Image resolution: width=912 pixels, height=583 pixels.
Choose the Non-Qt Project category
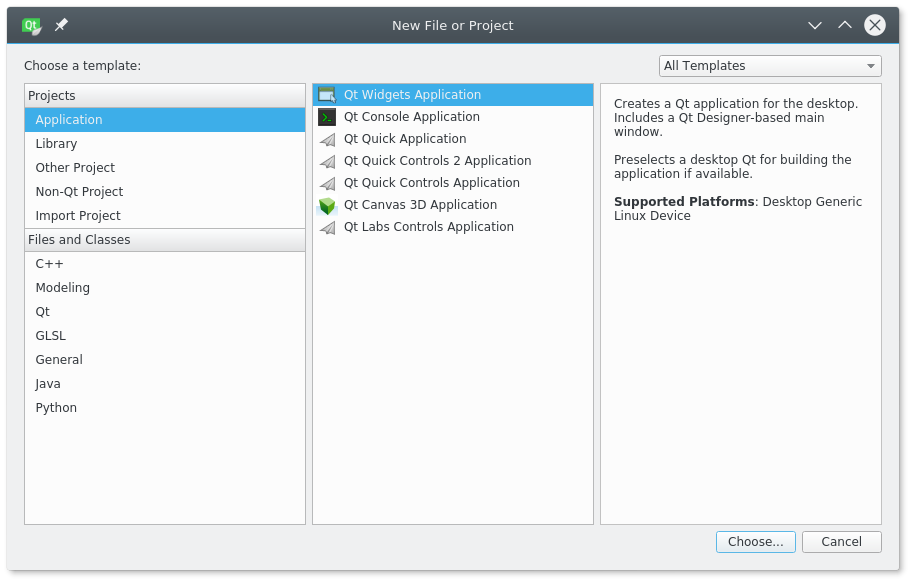(79, 192)
